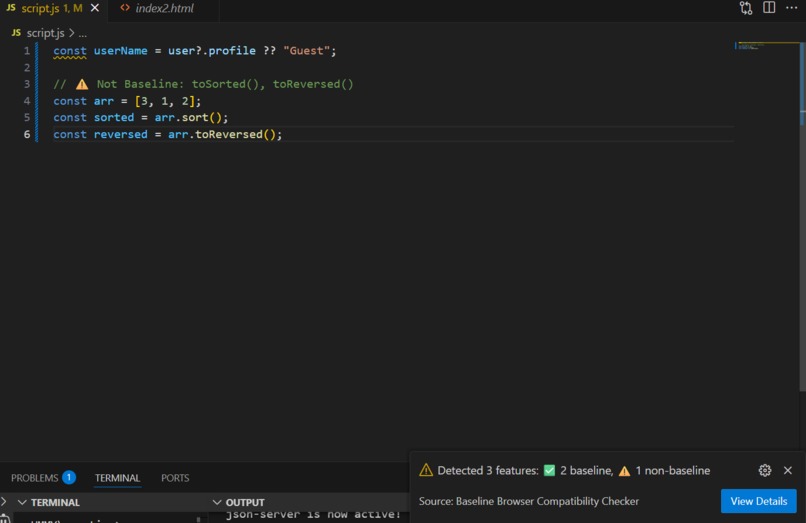Screen dimensions: 806x523
Task: Select the script.js editor tab
Action: (51, 8)
